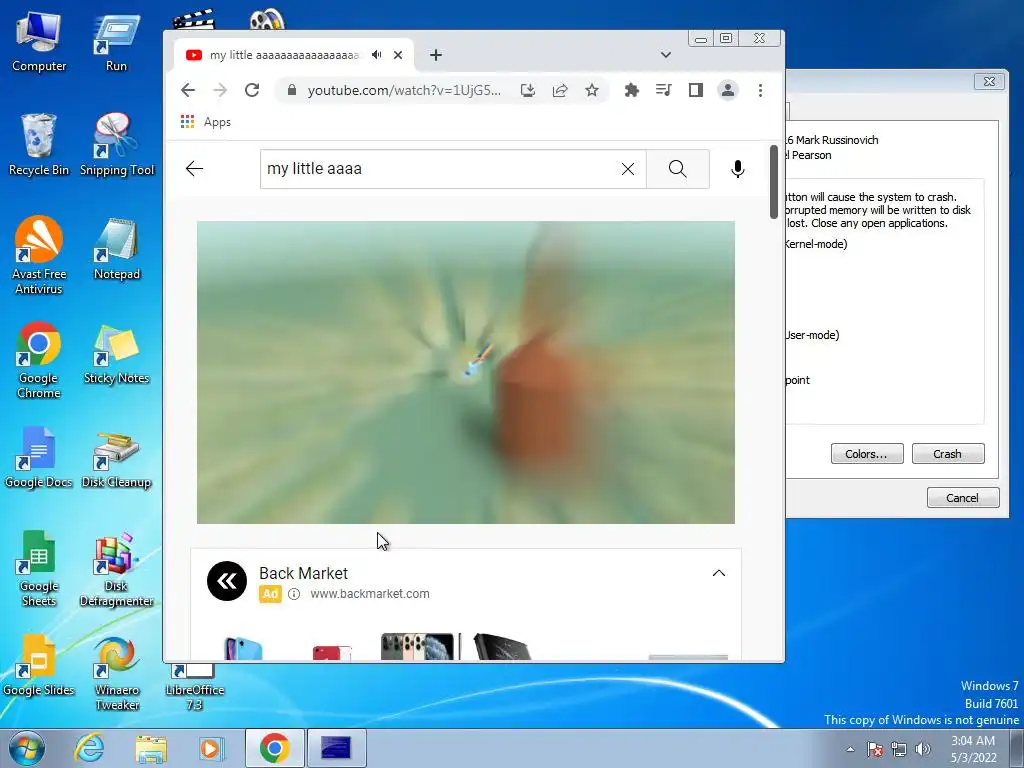Click the install app icon in address bar
Image resolution: width=1024 pixels, height=768 pixels.
pyautogui.click(x=528, y=90)
